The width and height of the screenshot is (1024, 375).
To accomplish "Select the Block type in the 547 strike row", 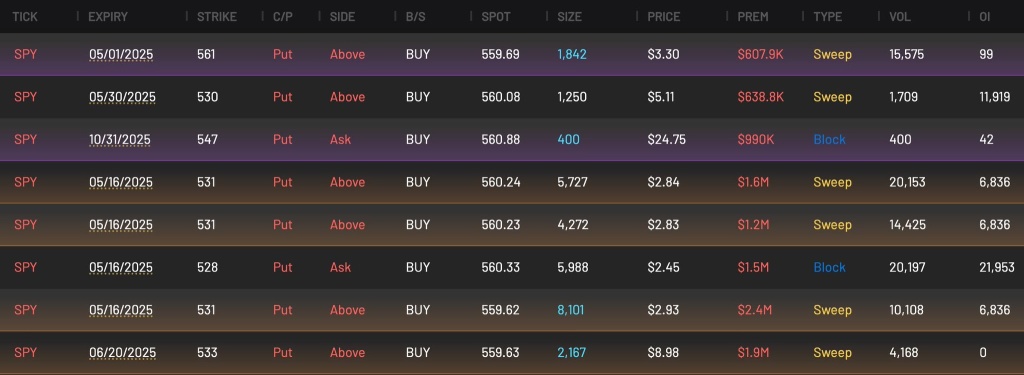I will pos(829,140).
